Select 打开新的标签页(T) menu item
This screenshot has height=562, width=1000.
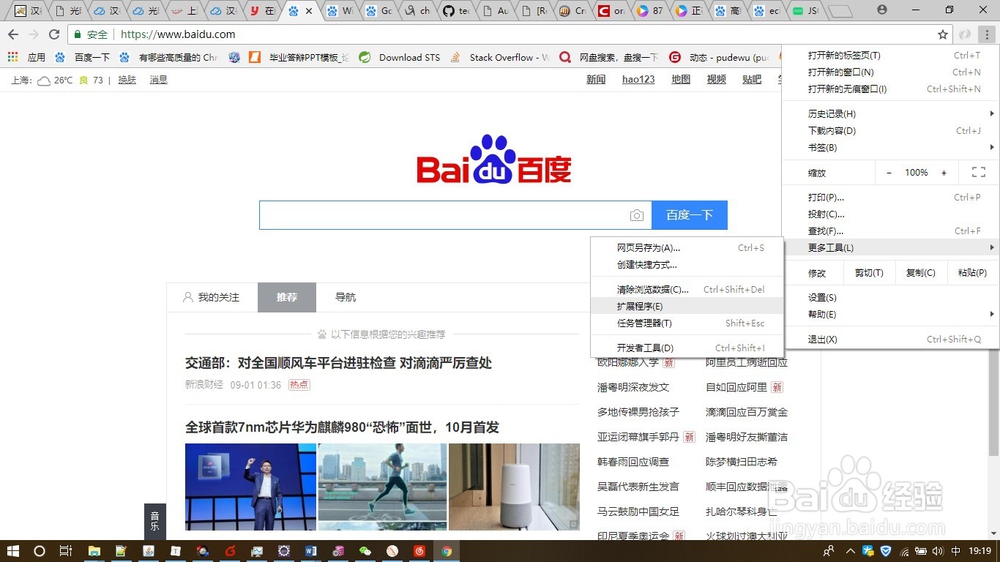click(x=891, y=55)
